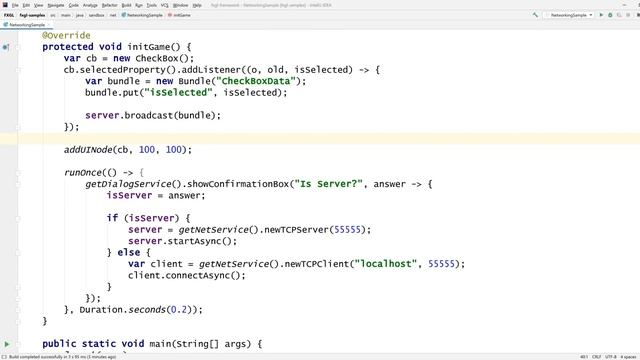Click the override gutter icon beside initGame

coord(6,47)
